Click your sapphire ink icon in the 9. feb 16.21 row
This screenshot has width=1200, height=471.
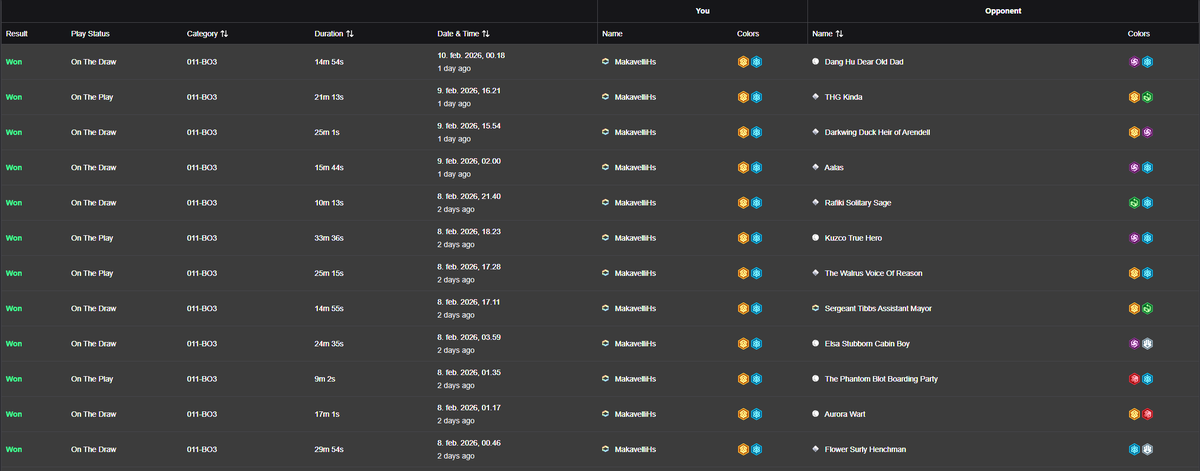[x=757, y=97]
